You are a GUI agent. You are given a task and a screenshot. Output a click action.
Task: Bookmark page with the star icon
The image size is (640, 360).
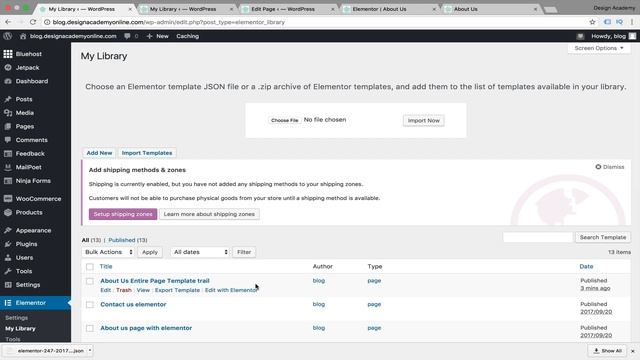[x=592, y=22]
